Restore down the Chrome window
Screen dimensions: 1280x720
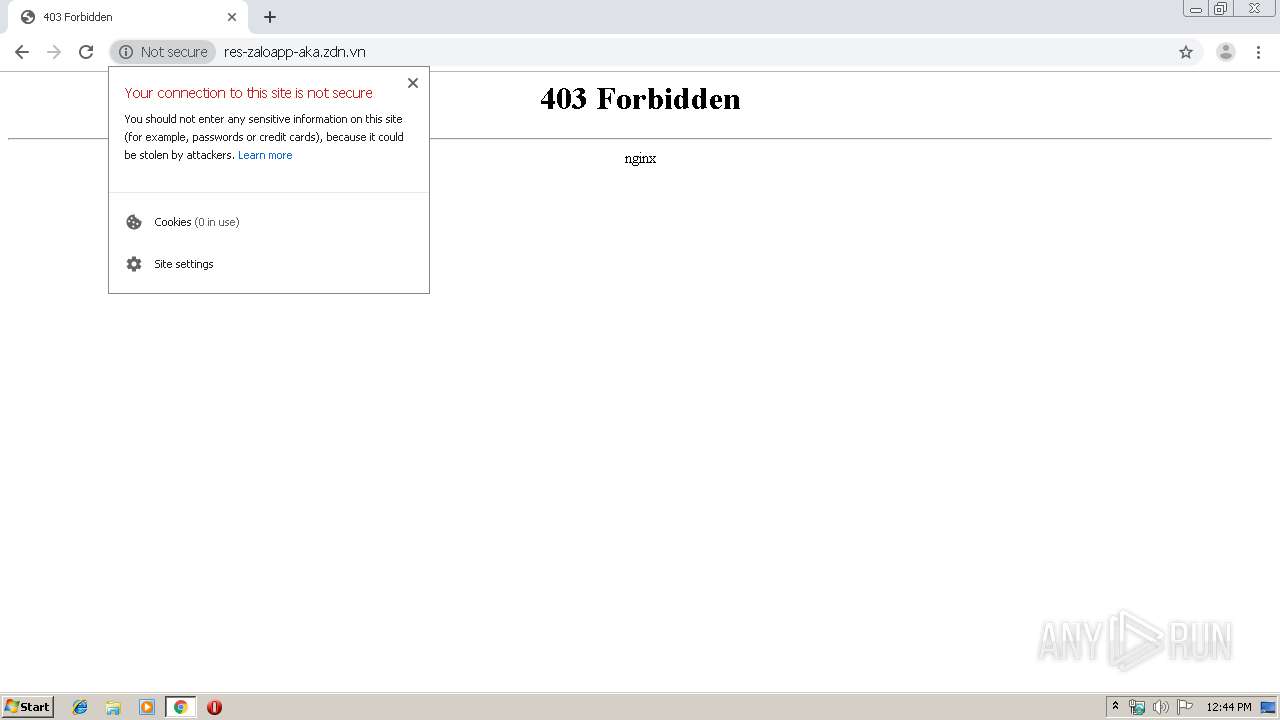[x=1220, y=9]
